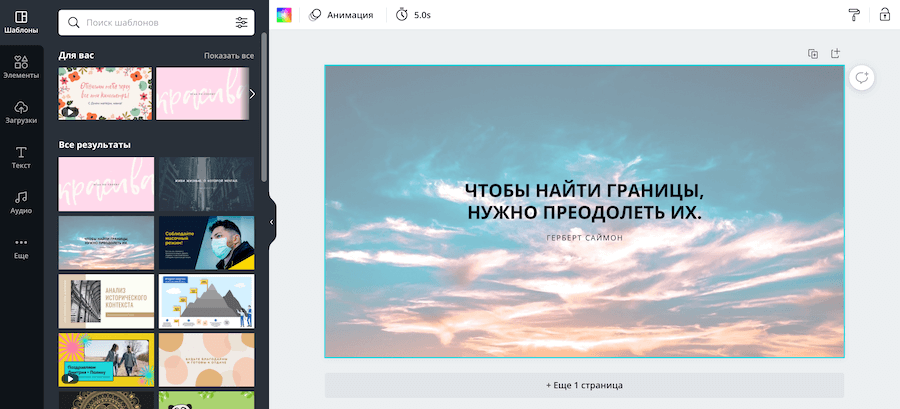
Task: Open the background color picker swatch
Action: 285,15
